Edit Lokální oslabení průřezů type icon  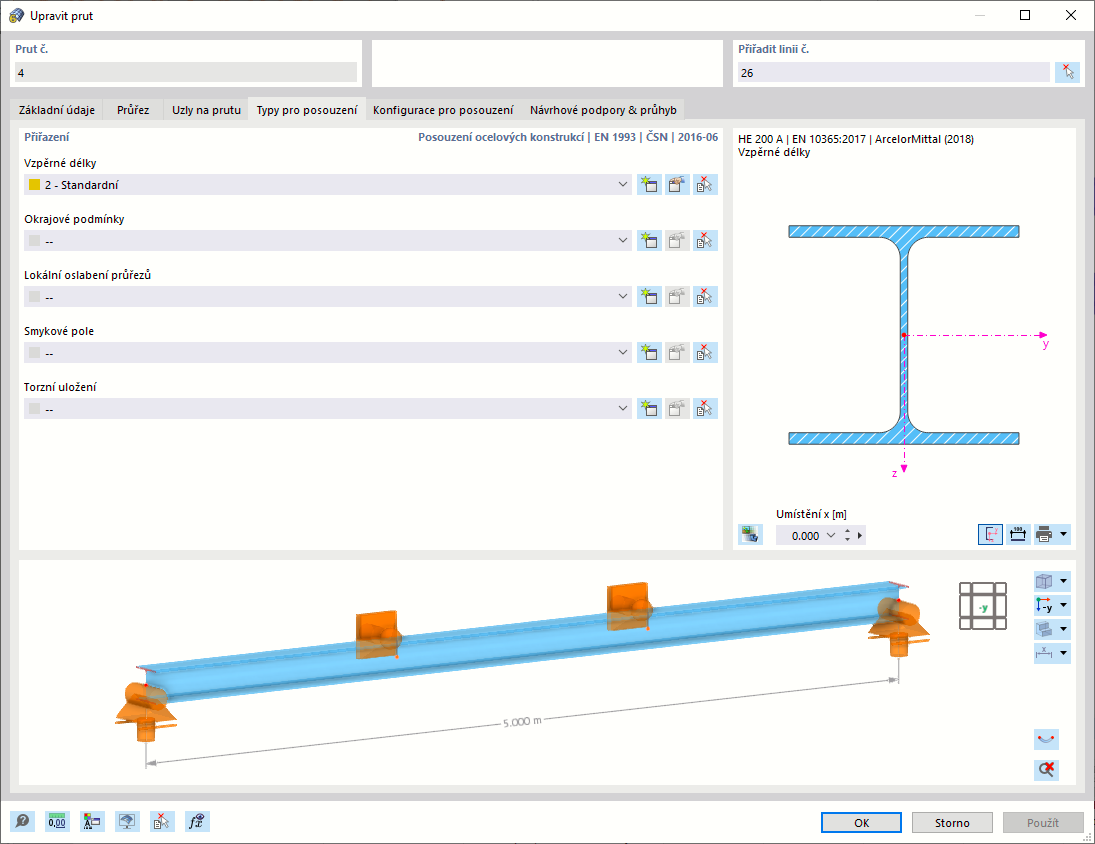[x=677, y=297]
